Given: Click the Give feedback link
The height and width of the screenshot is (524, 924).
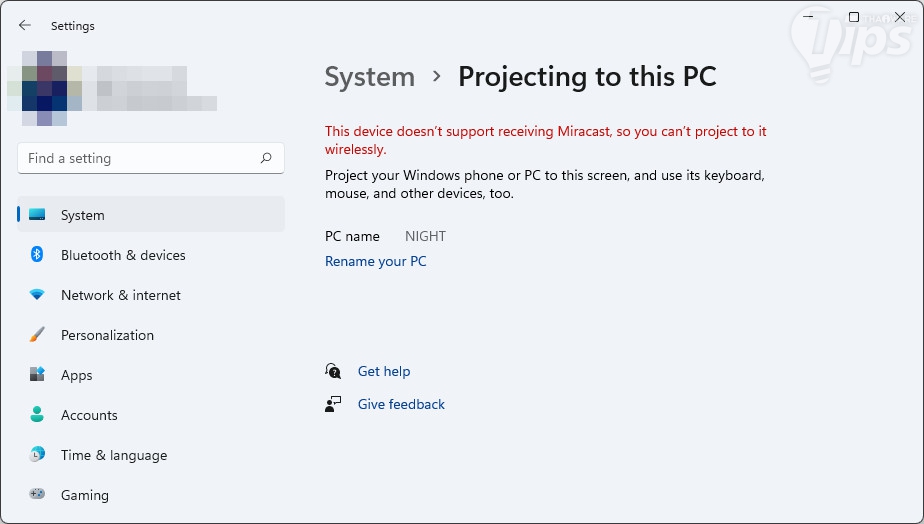Looking at the screenshot, I should (401, 404).
